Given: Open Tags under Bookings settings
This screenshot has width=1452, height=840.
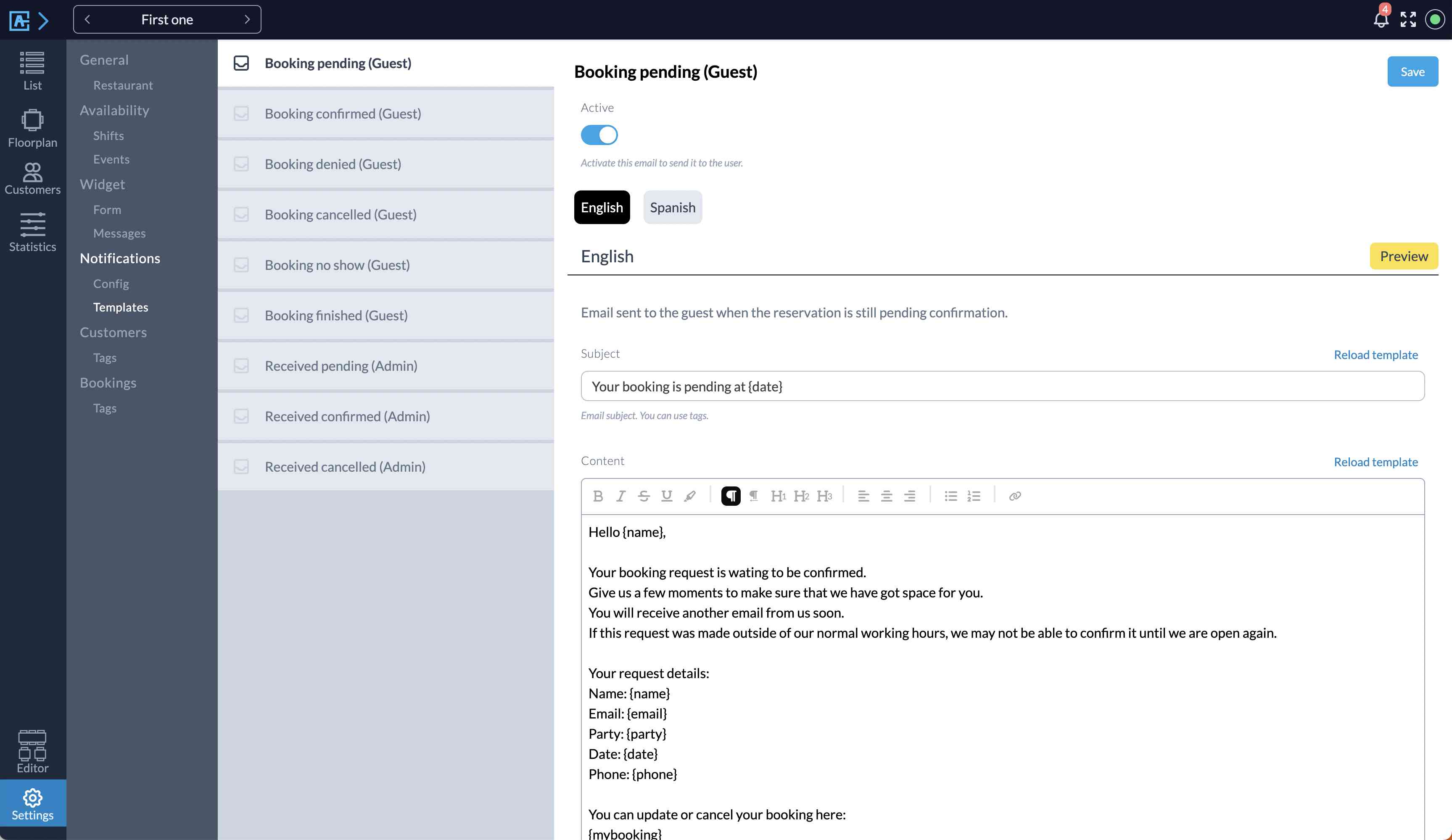Looking at the screenshot, I should click(105, 408).
